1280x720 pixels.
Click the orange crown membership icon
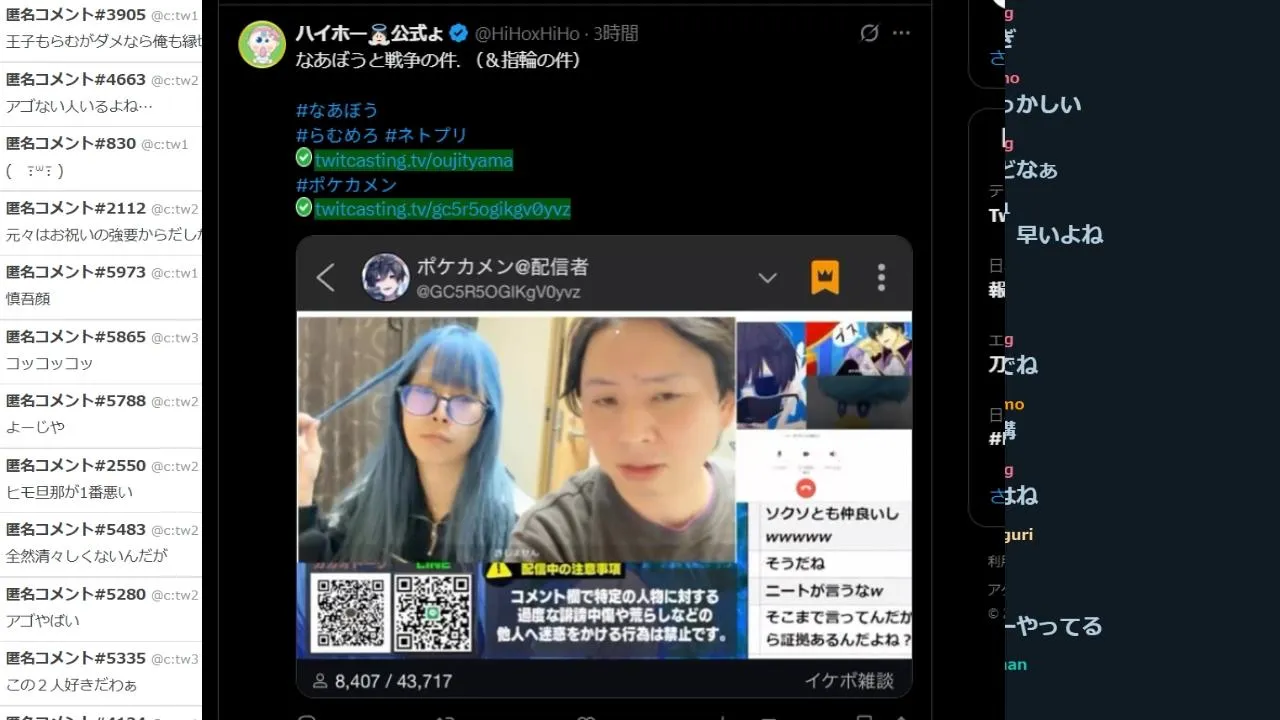pyautogui.click(x=825, y=277)
